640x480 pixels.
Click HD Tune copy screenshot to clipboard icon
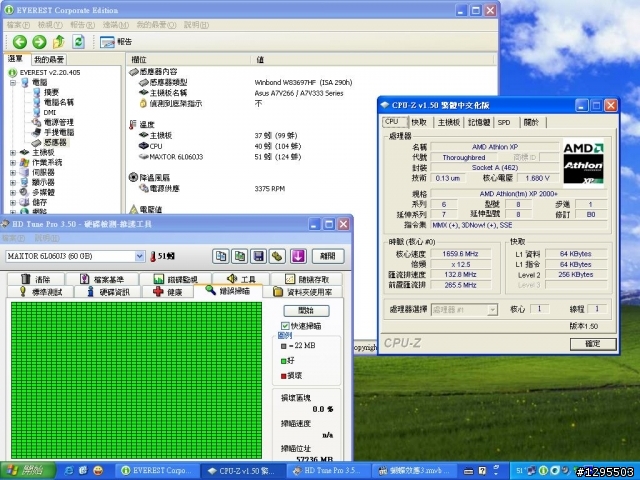click(x=240, y=256)
